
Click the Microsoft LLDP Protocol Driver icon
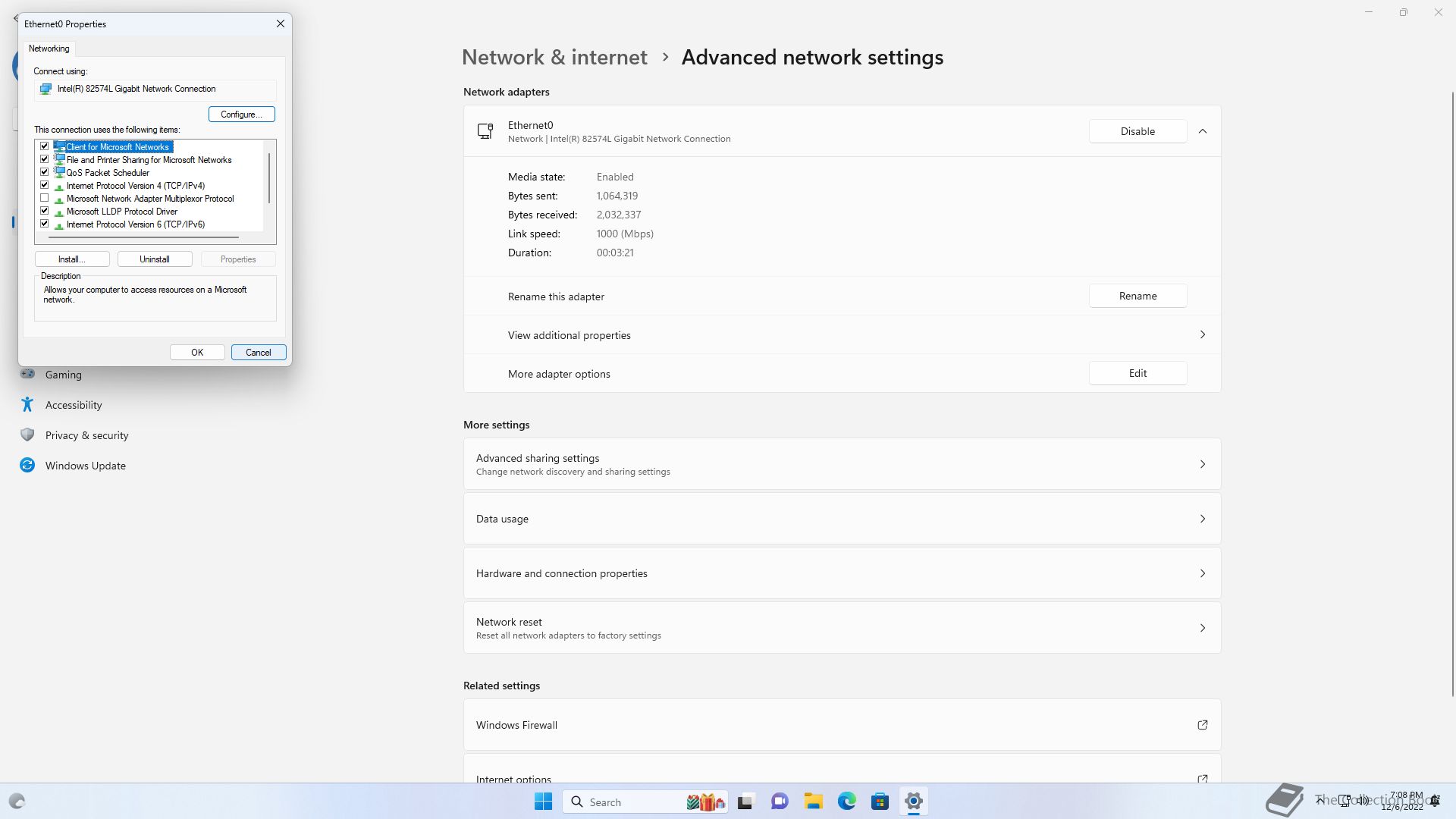point(59,212)
